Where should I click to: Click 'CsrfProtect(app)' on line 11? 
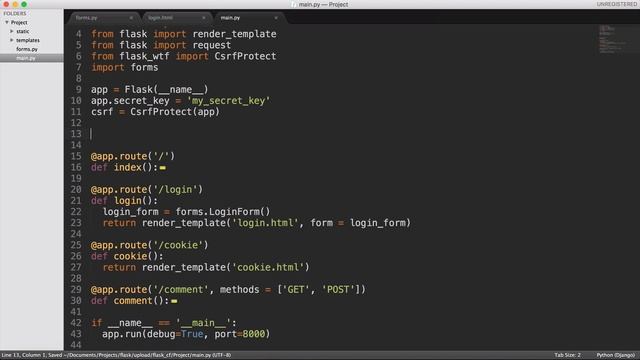tap(175, 112)
